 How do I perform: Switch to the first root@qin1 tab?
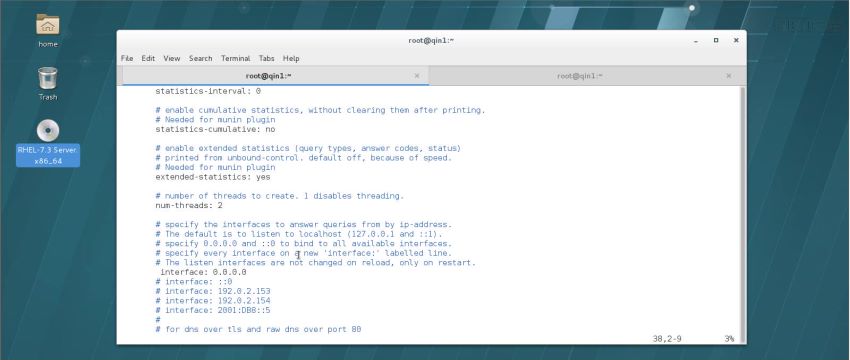269,76
